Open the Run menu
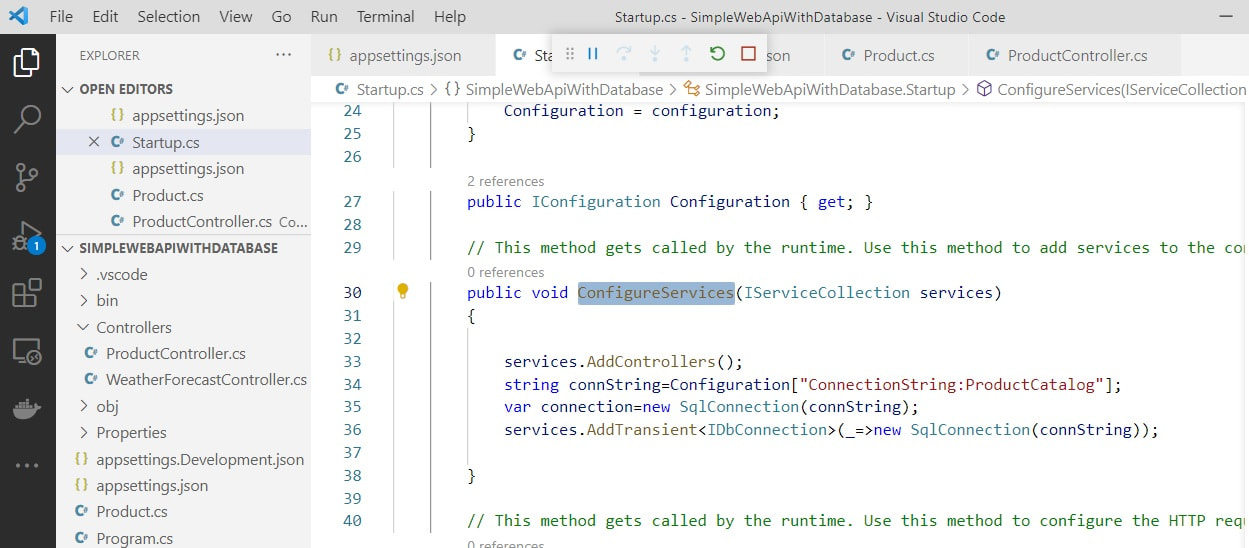 (x=324, y=17)
